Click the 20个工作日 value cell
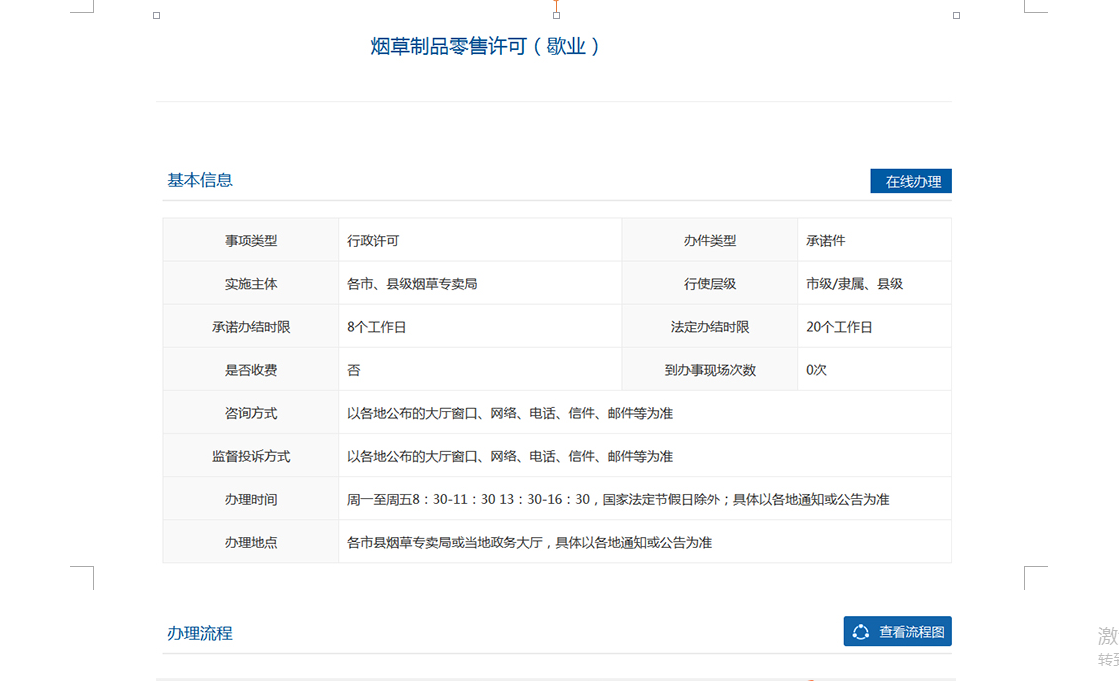 tap(839, 327)
